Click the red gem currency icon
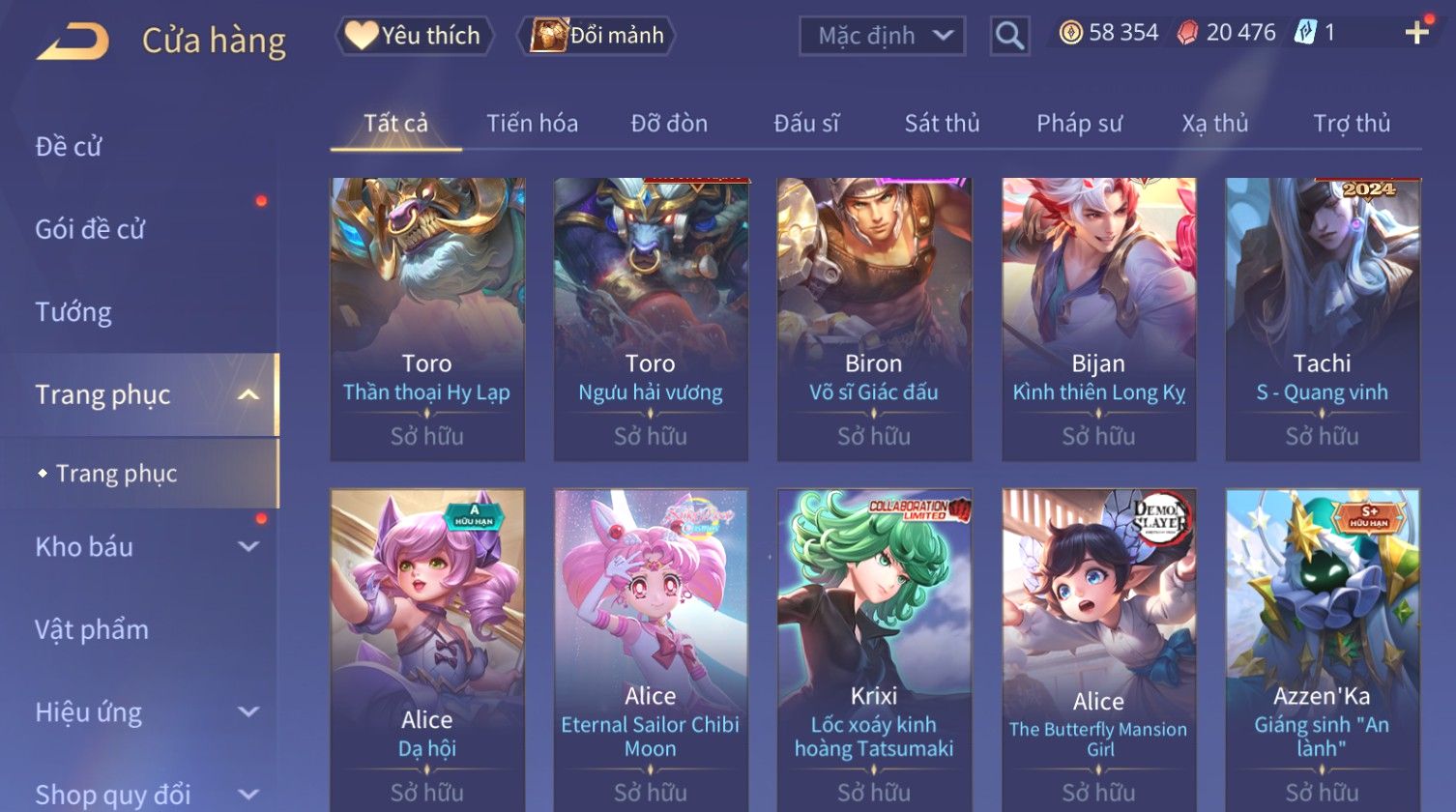1456x812 pixels. coord(1187,33)
